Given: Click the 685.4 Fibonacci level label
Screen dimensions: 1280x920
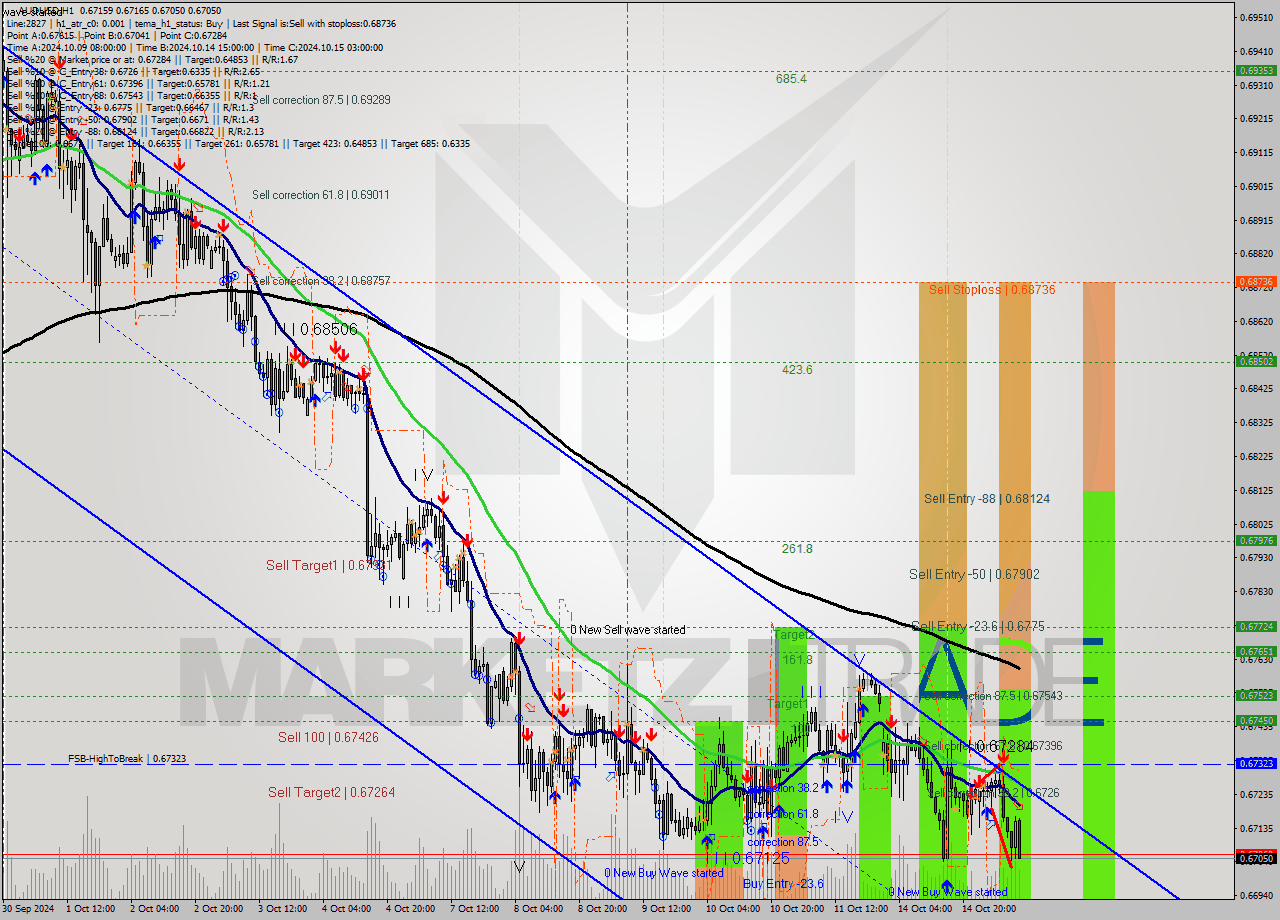Looking at the screenshot, I should point(791,78).
